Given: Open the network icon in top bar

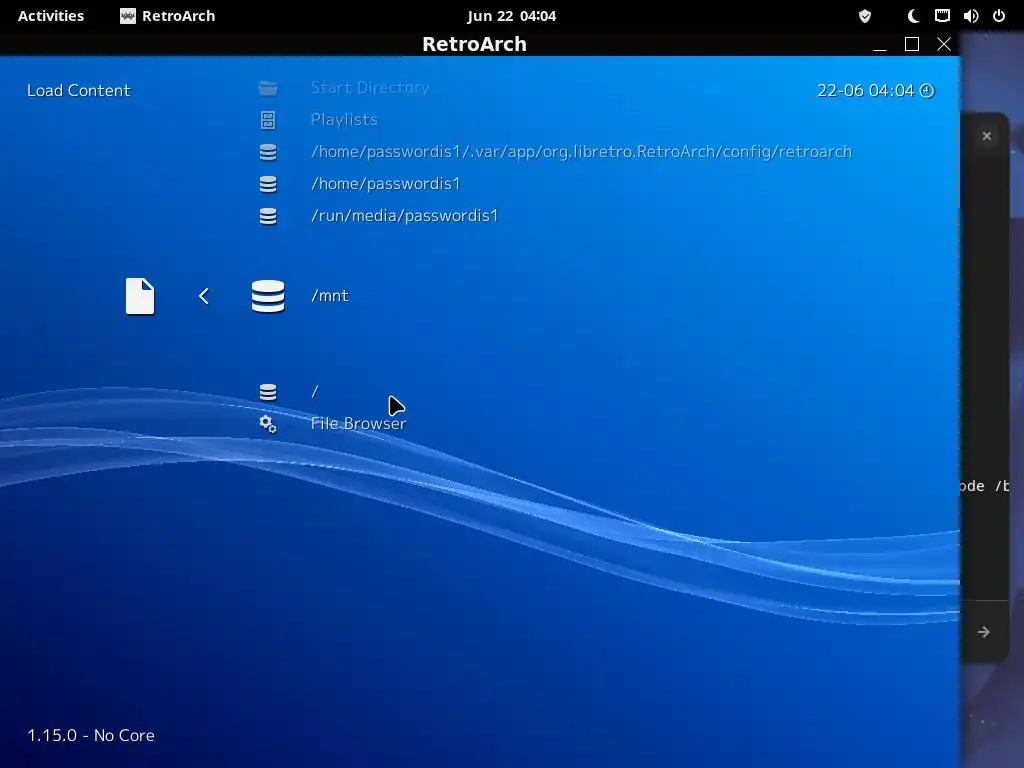Looking at the screenshot, I should [x=942, y=16].
